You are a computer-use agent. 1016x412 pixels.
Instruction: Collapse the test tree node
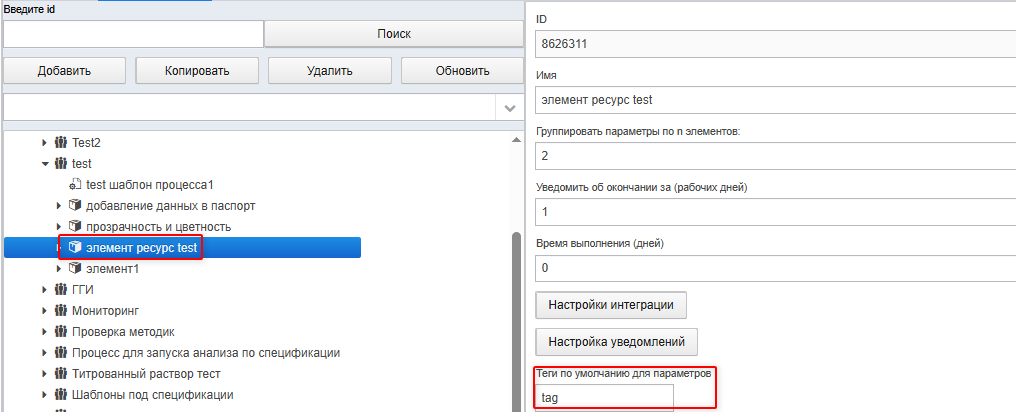pyautogui.click(x=45, y=163)
